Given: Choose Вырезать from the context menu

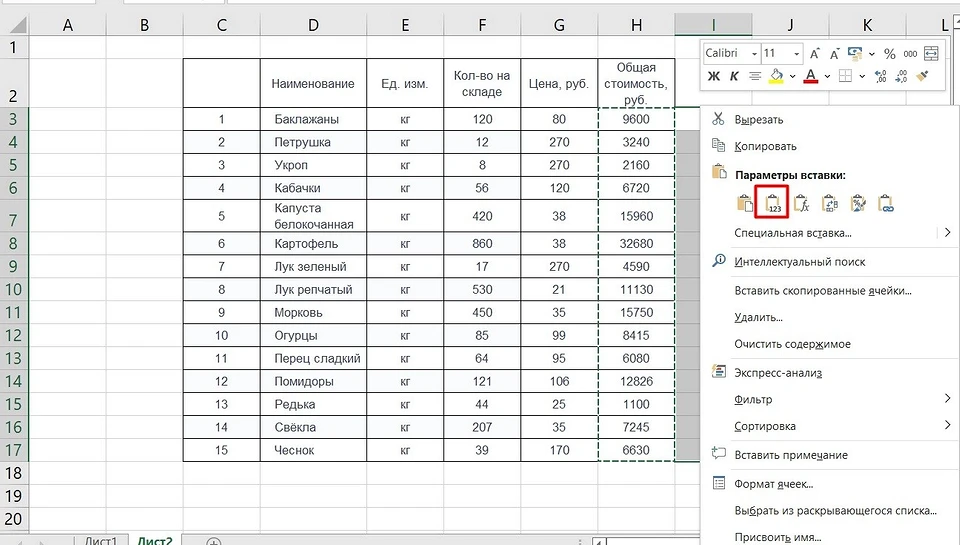Looking at the screenshot, I should [x=759, y=119].
